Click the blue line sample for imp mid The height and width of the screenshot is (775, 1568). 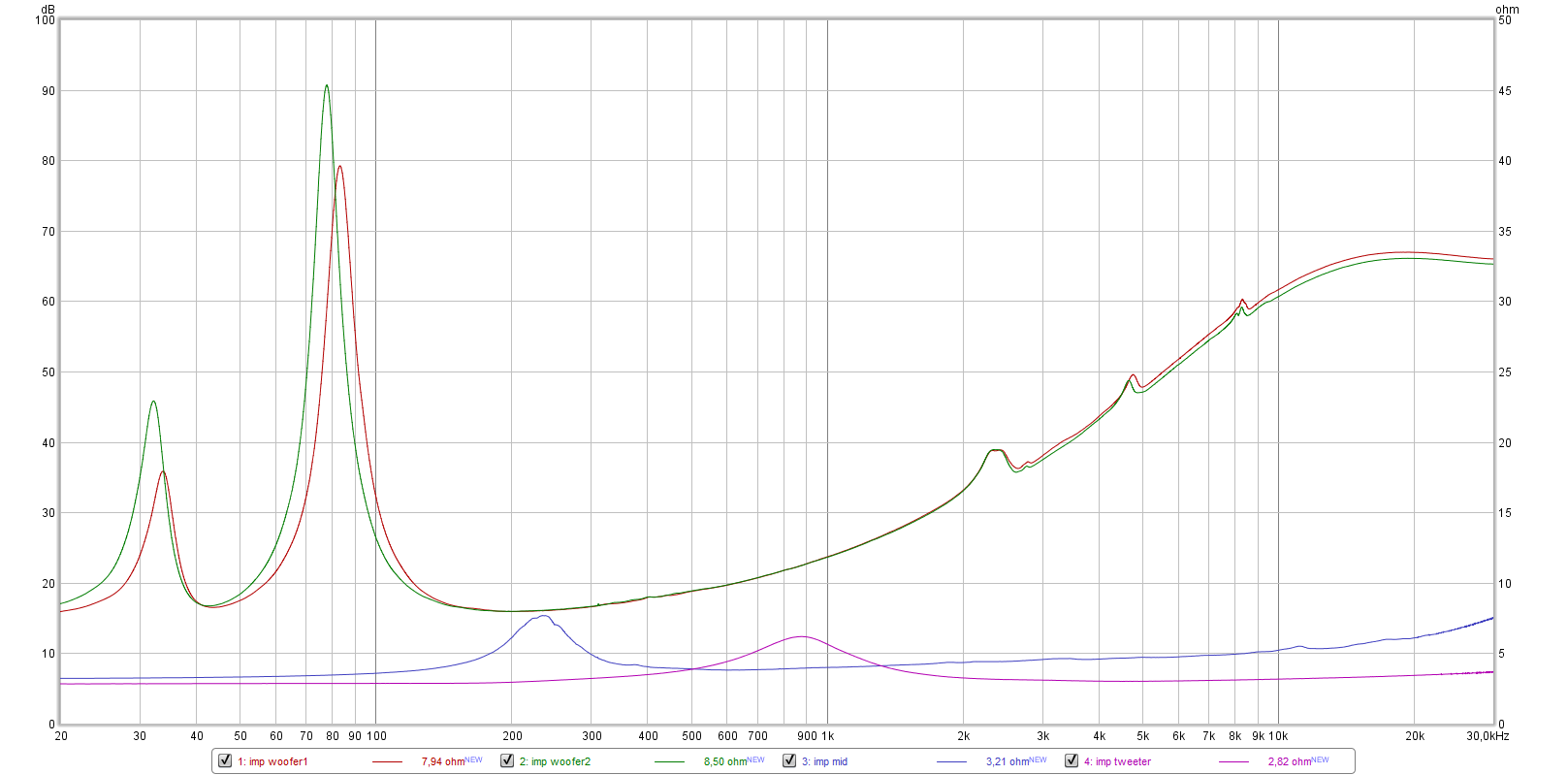(x=951, y=762)
